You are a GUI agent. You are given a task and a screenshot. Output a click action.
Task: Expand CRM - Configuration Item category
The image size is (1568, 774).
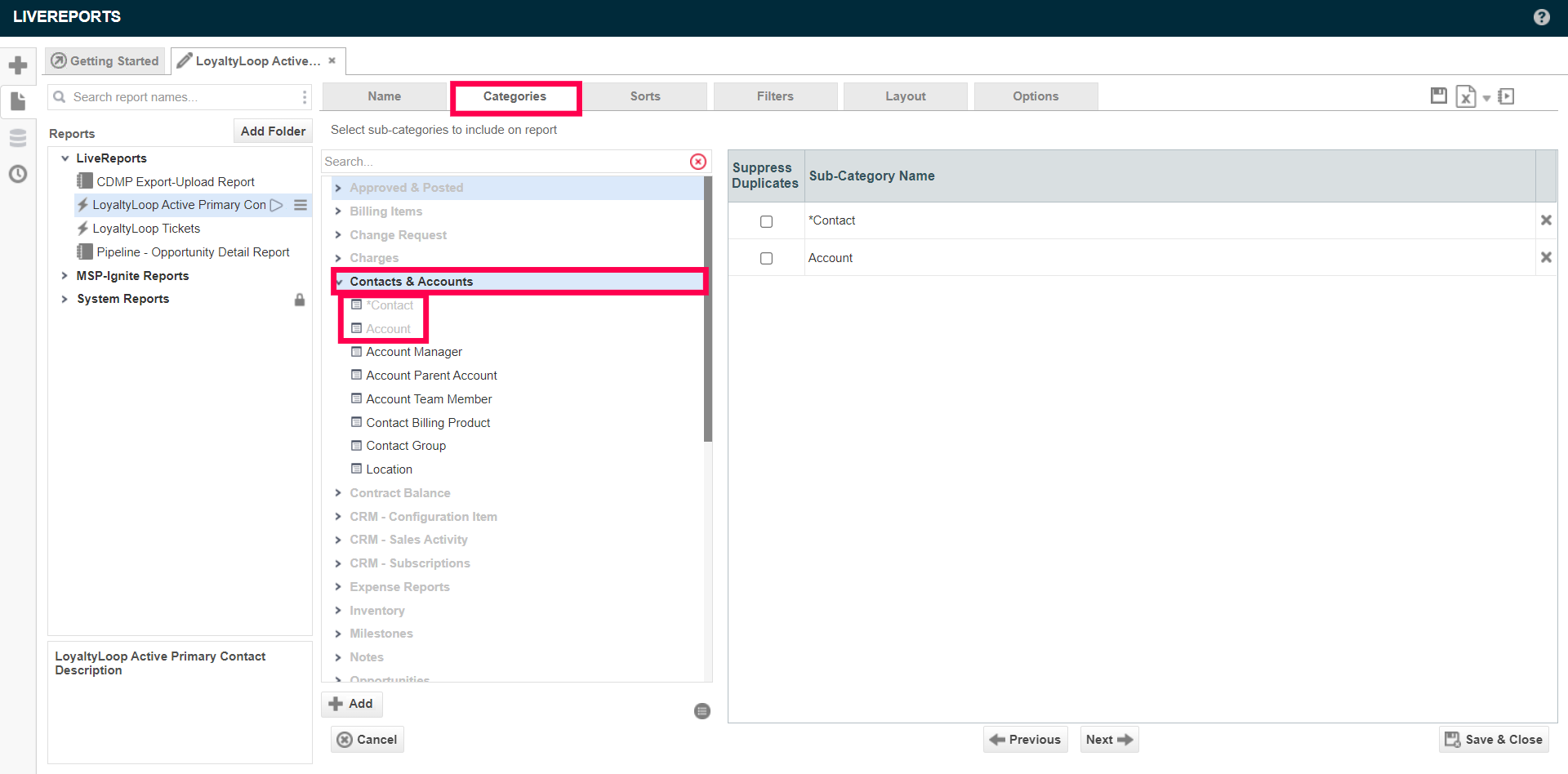(338, 517)
